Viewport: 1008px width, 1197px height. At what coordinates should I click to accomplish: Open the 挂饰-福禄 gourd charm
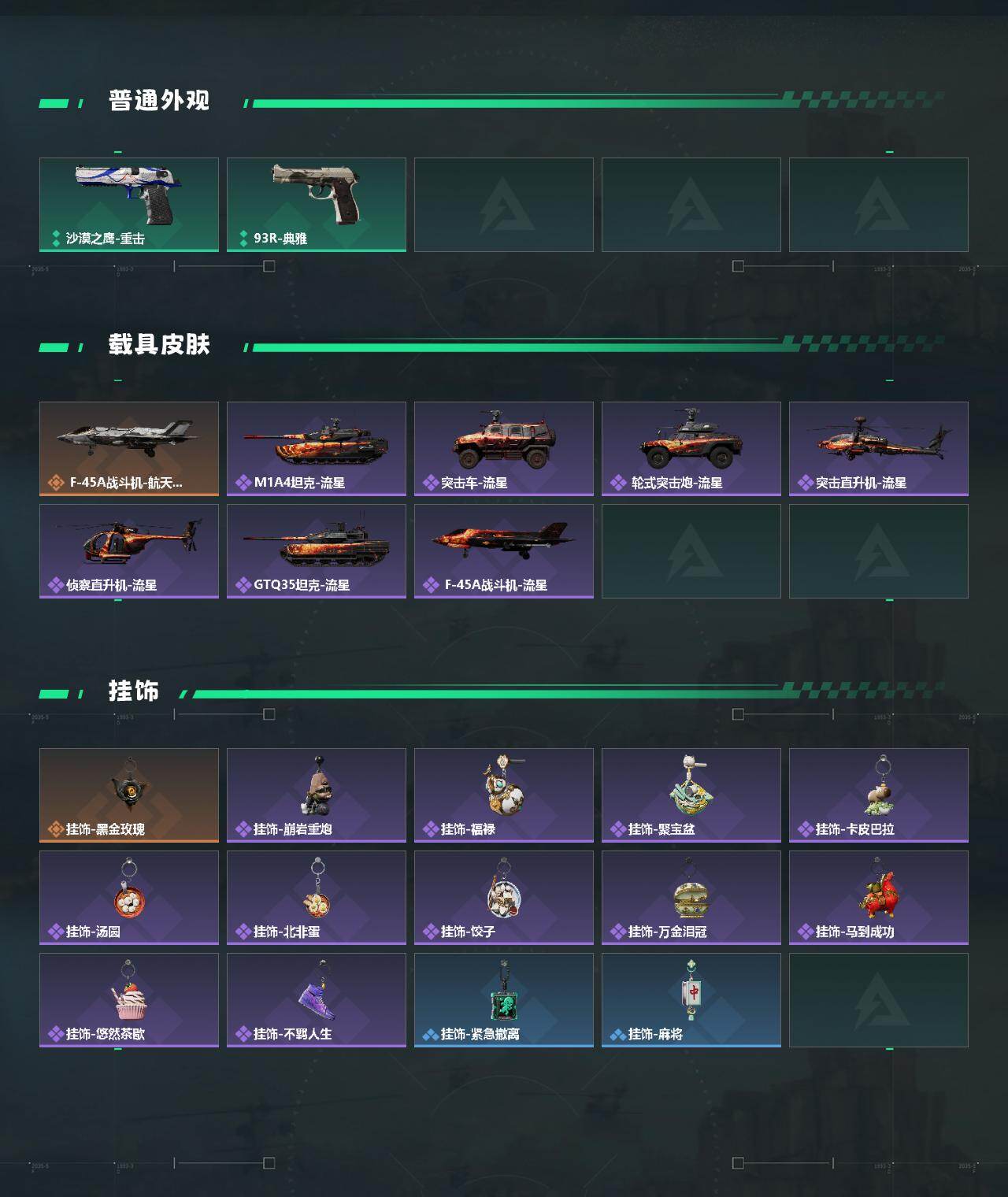[504, 795]
